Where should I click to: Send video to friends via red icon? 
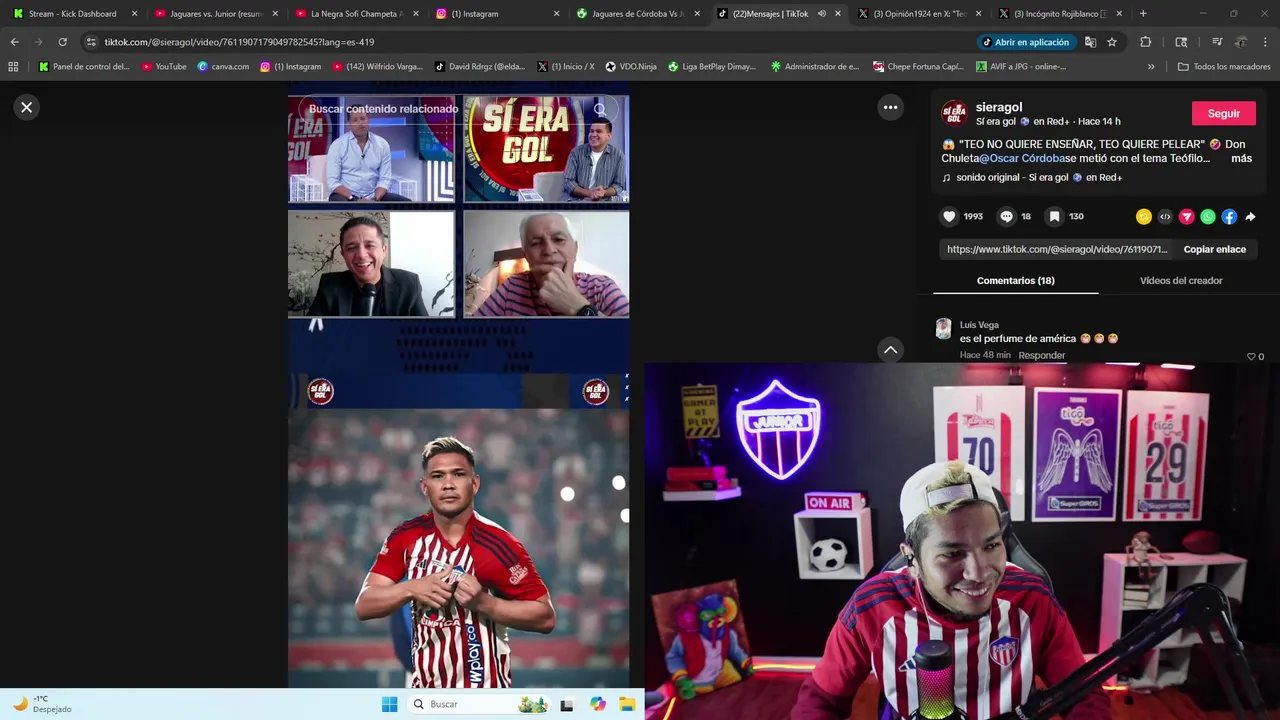click(1187, 216)
